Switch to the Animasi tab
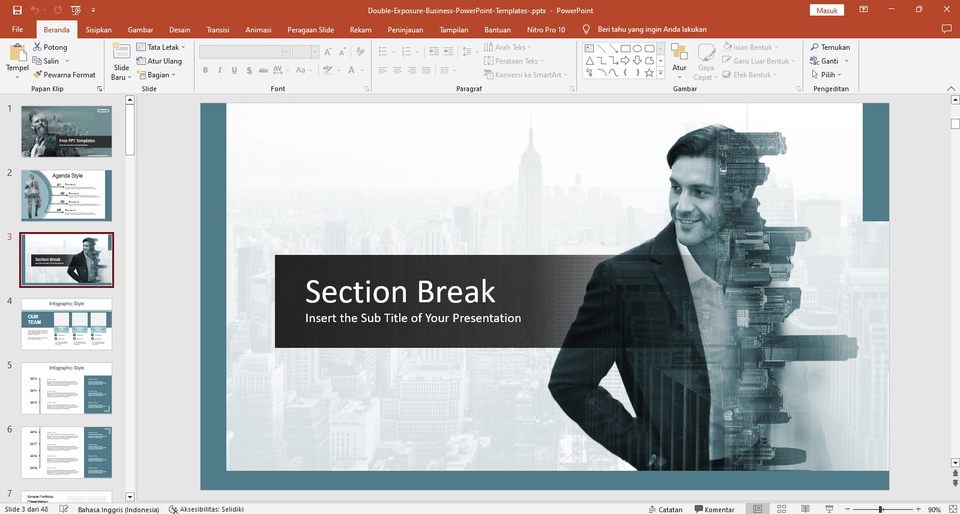This screenshot has width=960, height=514. pyautogui.click(x=258, y=29)
